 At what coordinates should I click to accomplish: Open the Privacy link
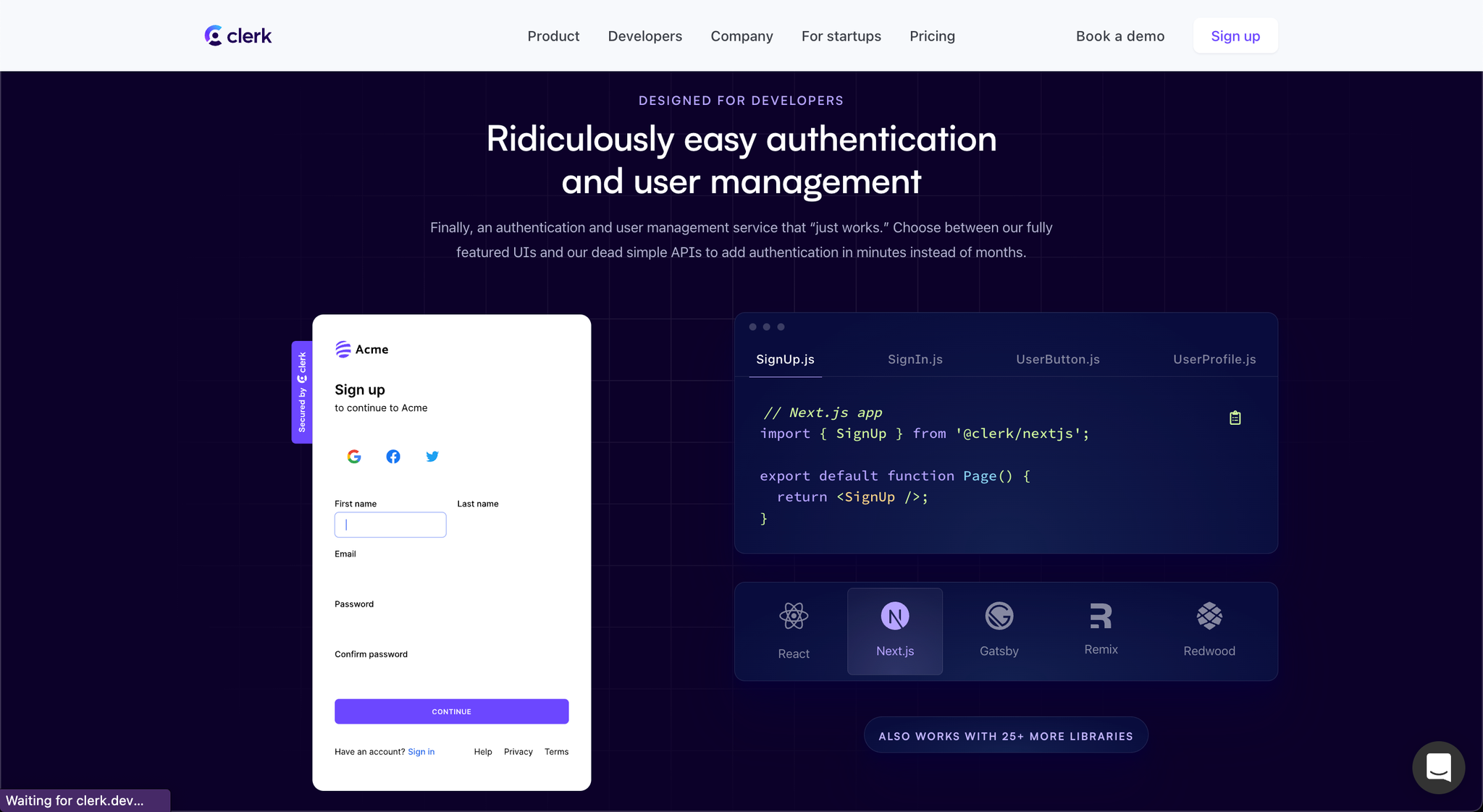tap(518, 752)
